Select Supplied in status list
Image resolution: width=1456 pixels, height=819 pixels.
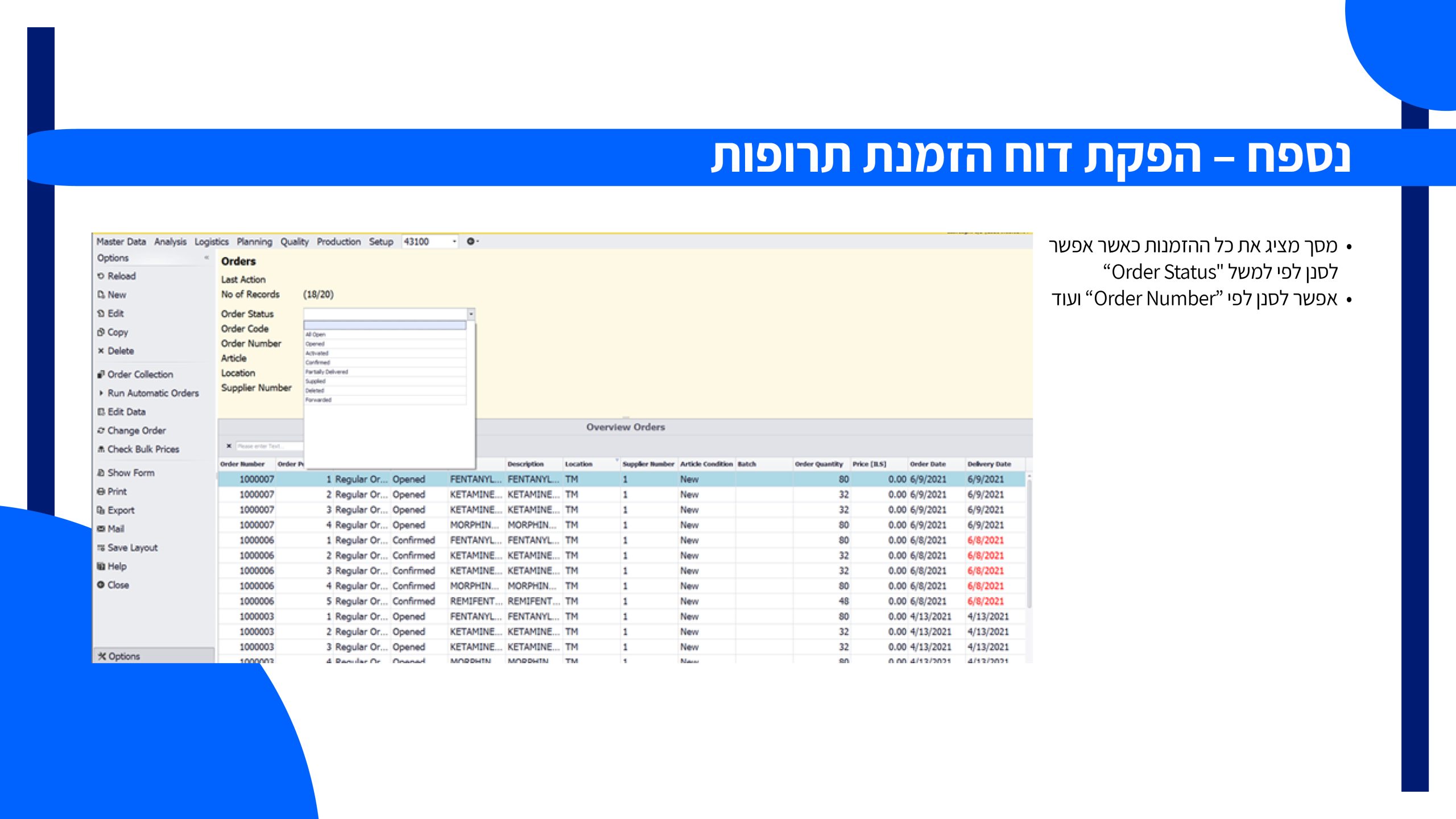point(385,381)
